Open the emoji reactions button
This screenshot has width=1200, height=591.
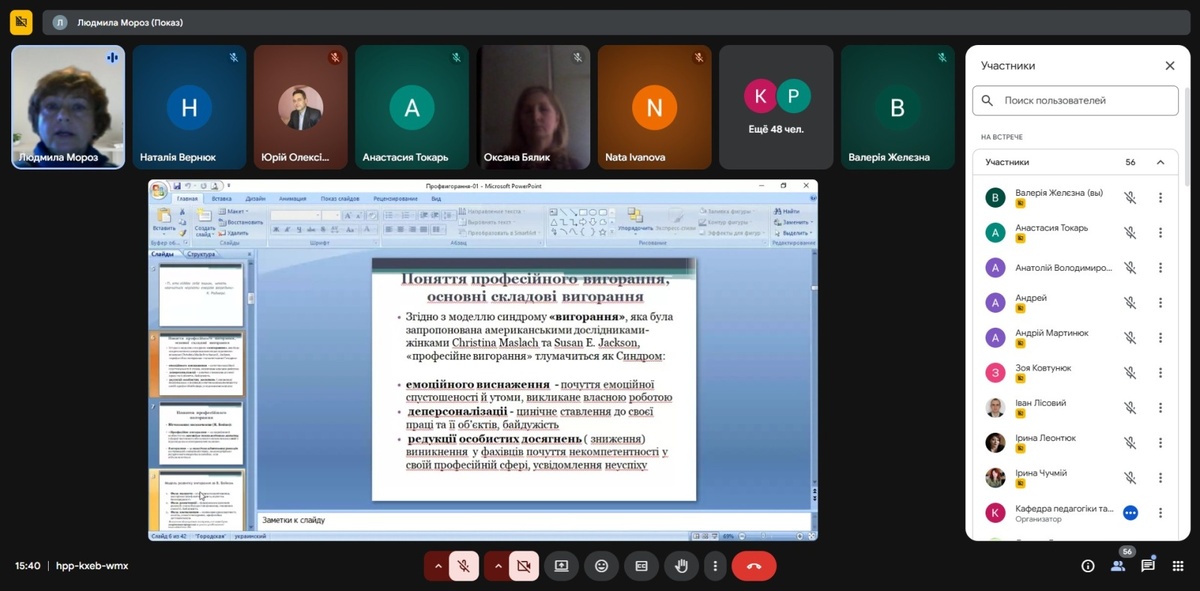pyautogui.click(x=601, y=566)
